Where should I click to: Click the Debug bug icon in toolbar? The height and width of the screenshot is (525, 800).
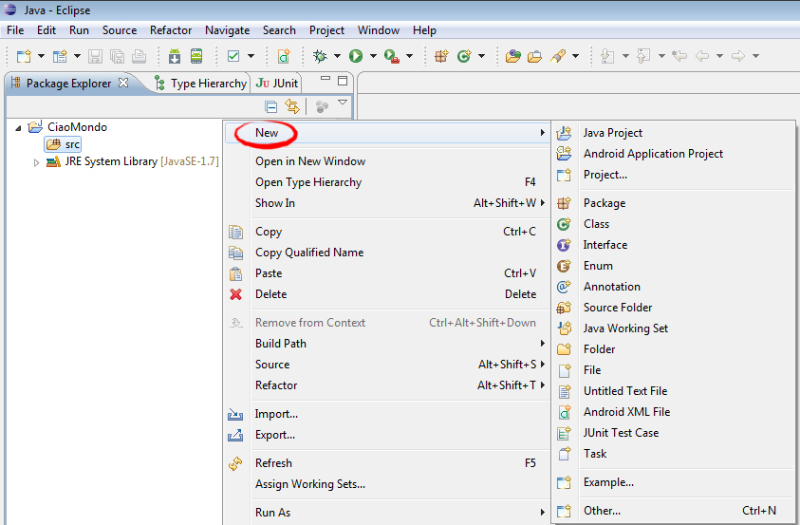click(x=320, y=56)
